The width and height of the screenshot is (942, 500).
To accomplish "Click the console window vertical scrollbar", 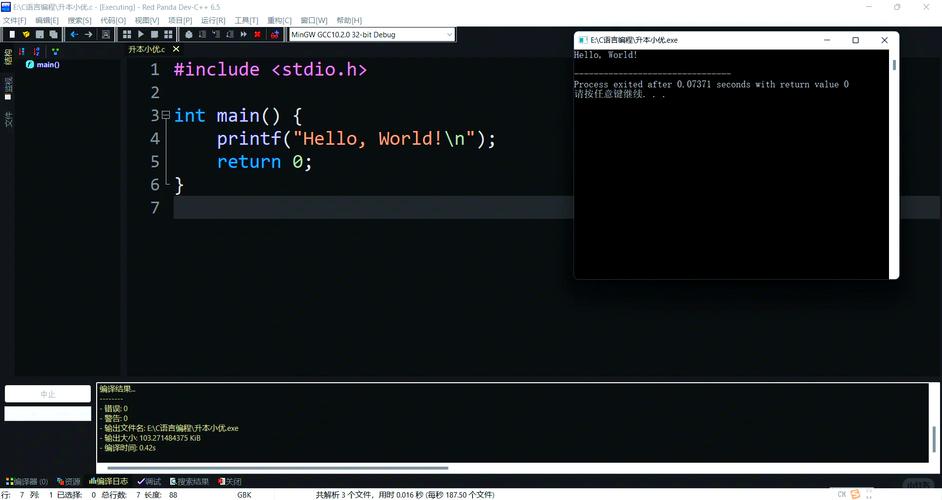I will coord(894,65).
